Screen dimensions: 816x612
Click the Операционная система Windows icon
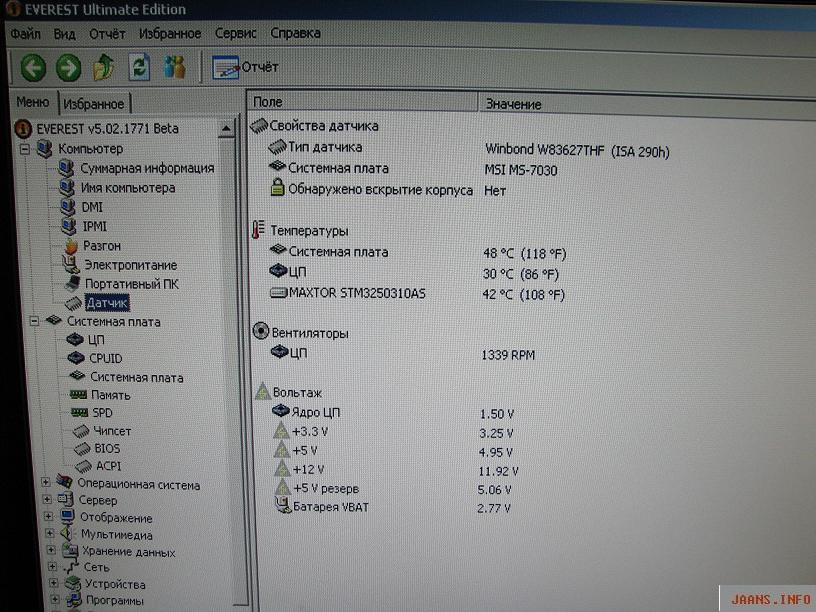coord(65,482)
